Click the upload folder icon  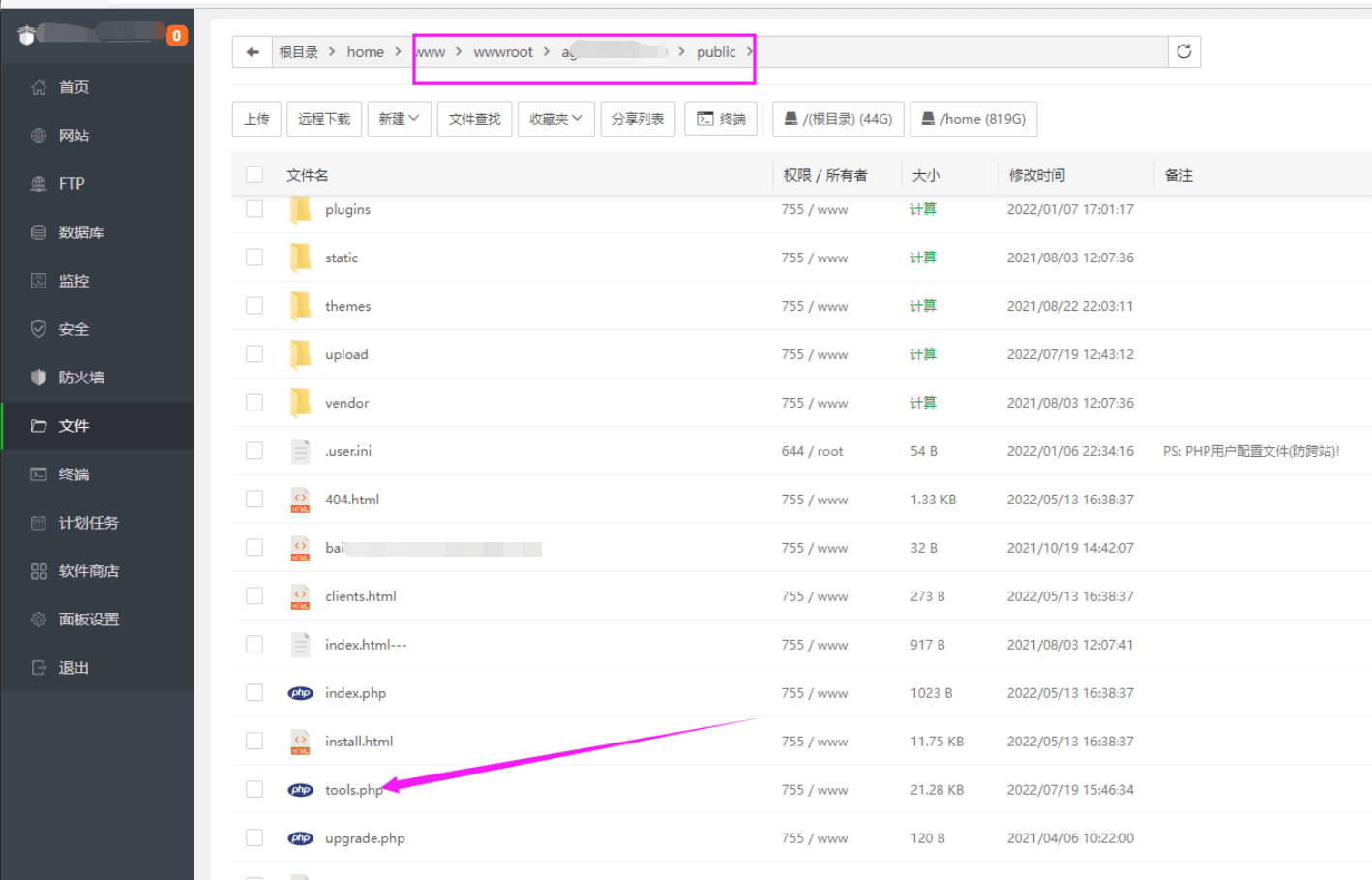(301, 354)
